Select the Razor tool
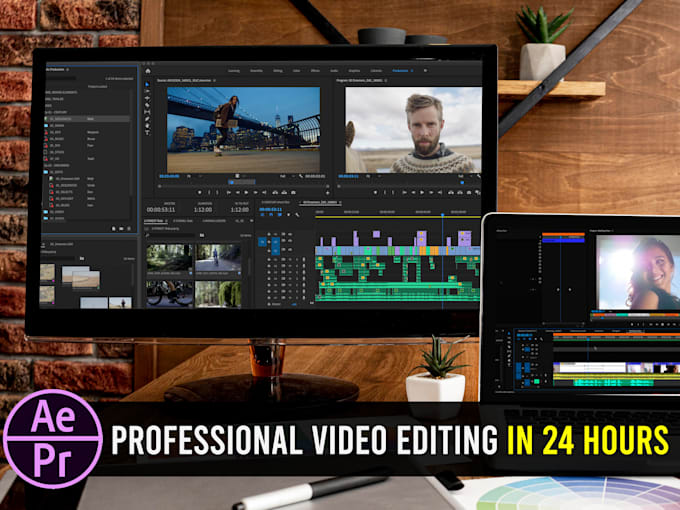 coord(147,105)
